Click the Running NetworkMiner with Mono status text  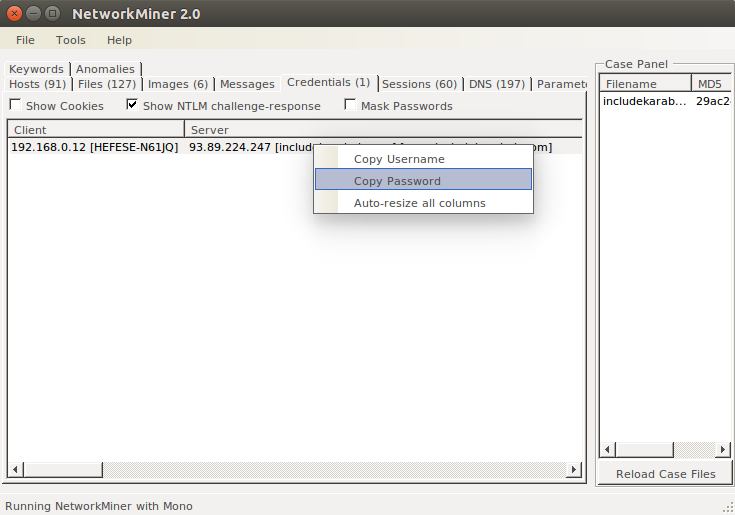tap(99, 506)
